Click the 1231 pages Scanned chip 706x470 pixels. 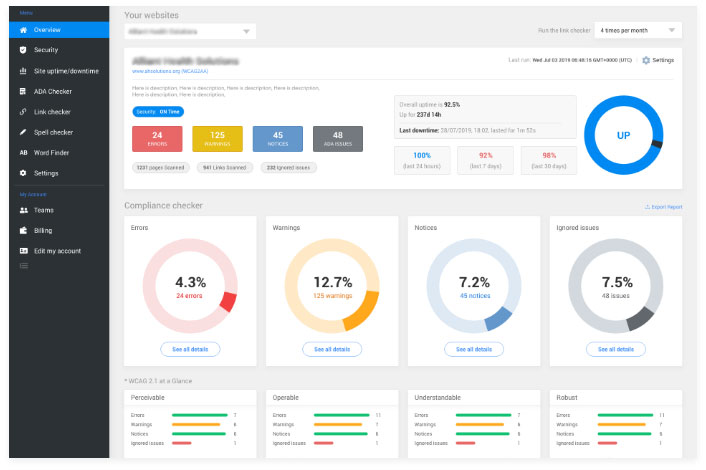[161, 167]
